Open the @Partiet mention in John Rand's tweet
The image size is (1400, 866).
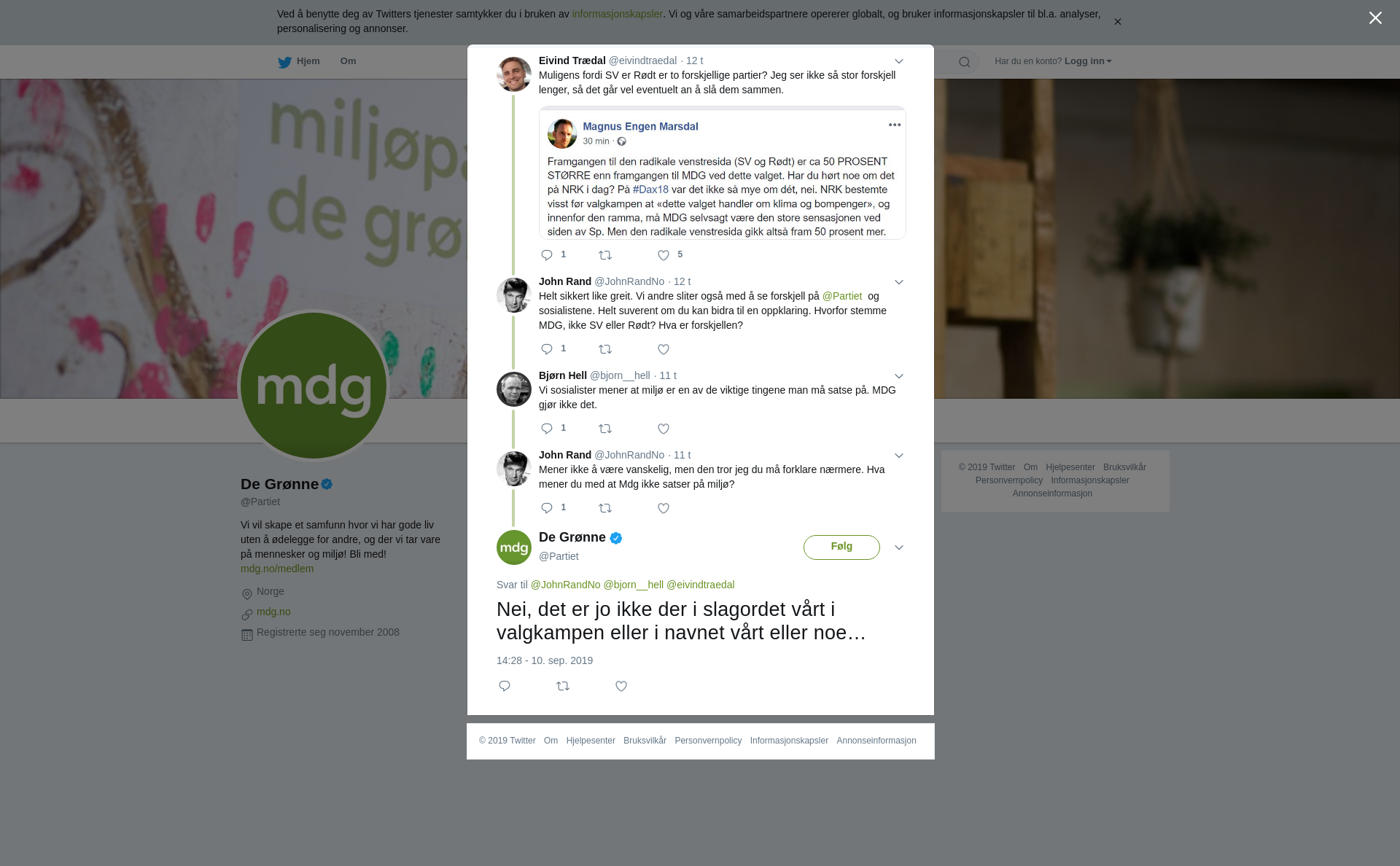click(842, 296)
